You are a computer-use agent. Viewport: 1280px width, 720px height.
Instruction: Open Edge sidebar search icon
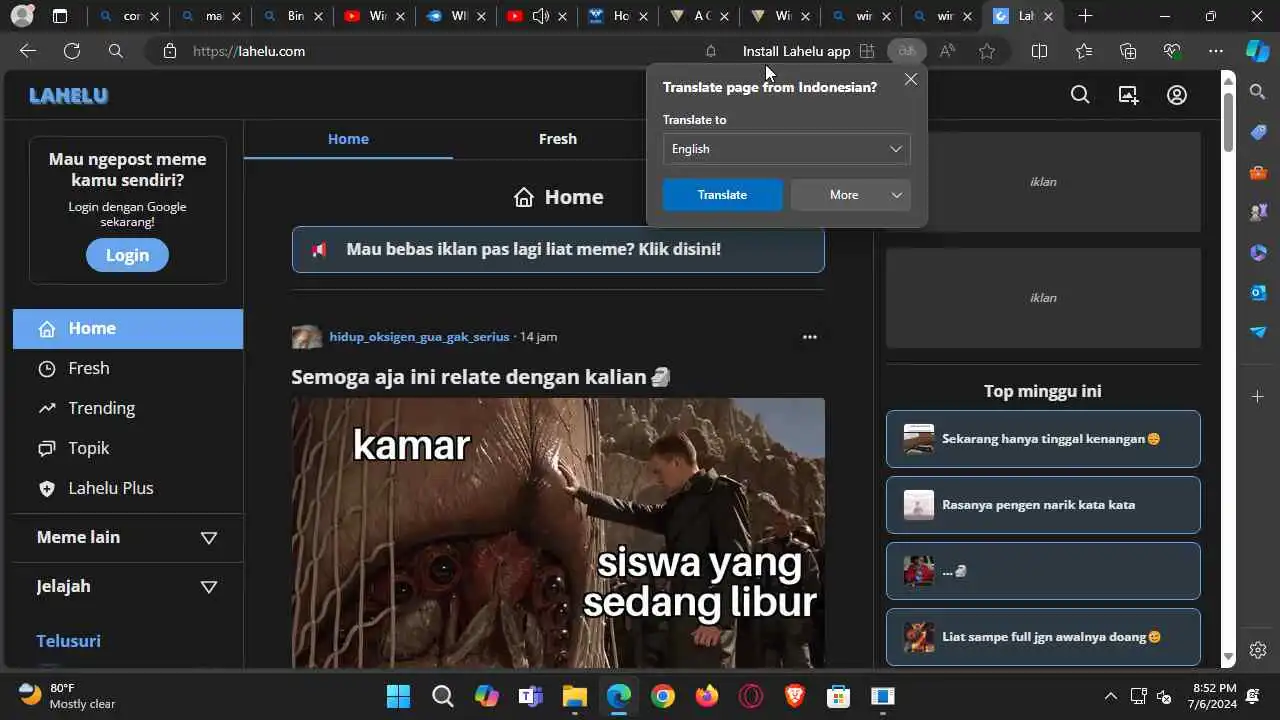[1258, 92]
